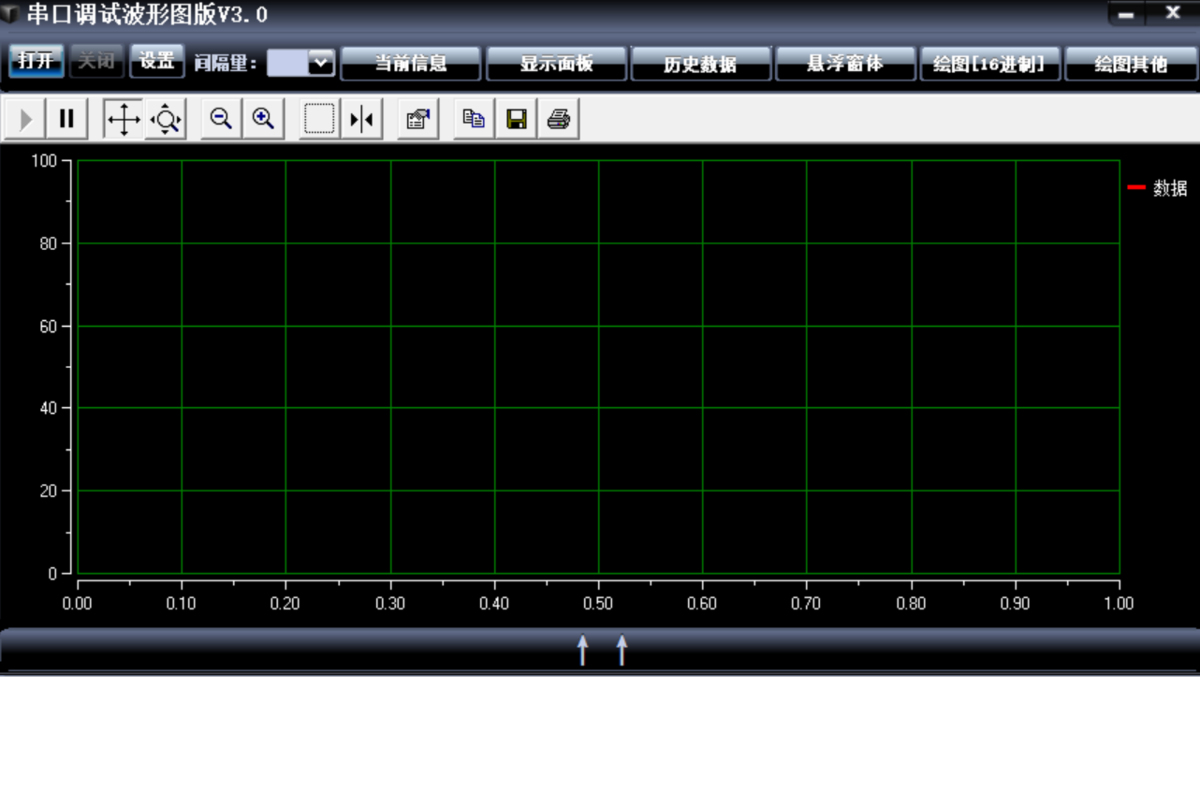Image resolution: width=1200 pixels, height=806 pixels.
Task: Toggle the red 数据 legend entry
Action: coord(1158,188)
